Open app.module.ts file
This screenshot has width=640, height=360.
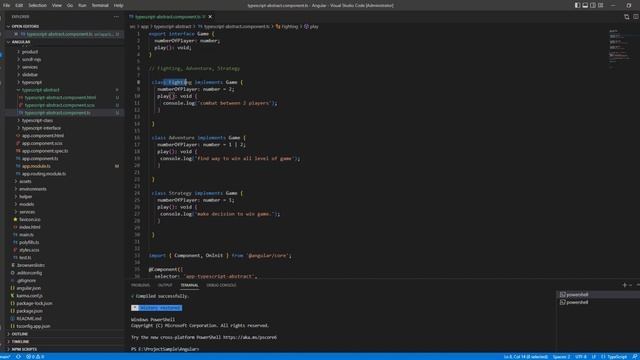coord(36,166)
